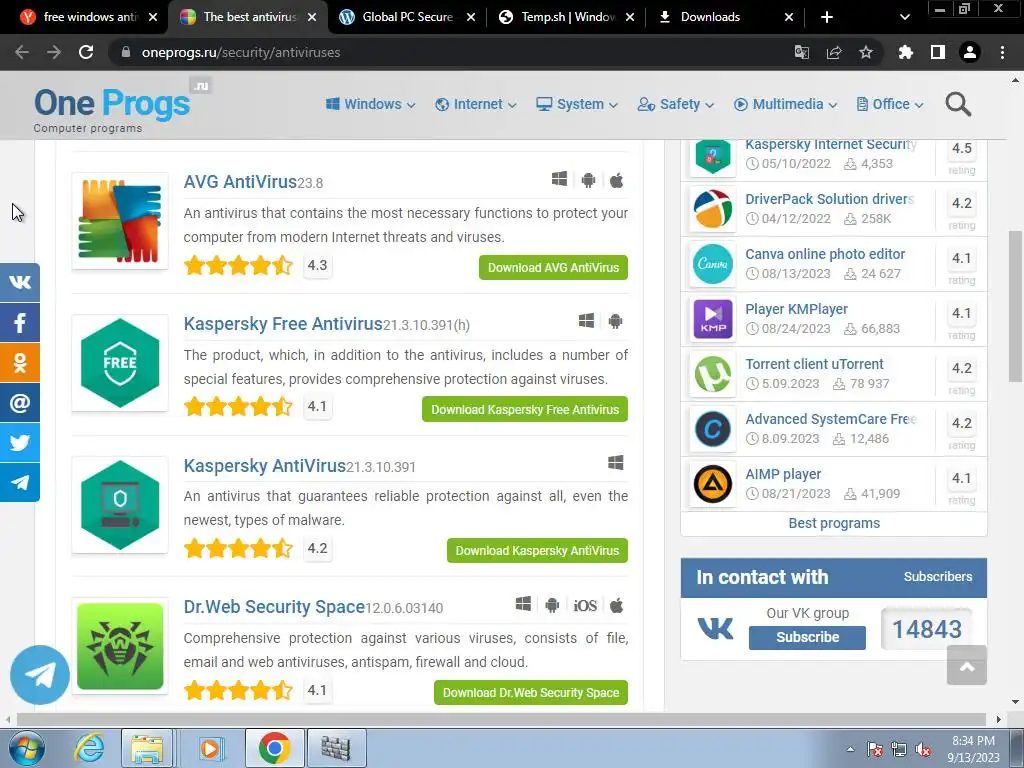
Task: Share page via Odnoklassniki sidebar icon
Action: [20, 362]
